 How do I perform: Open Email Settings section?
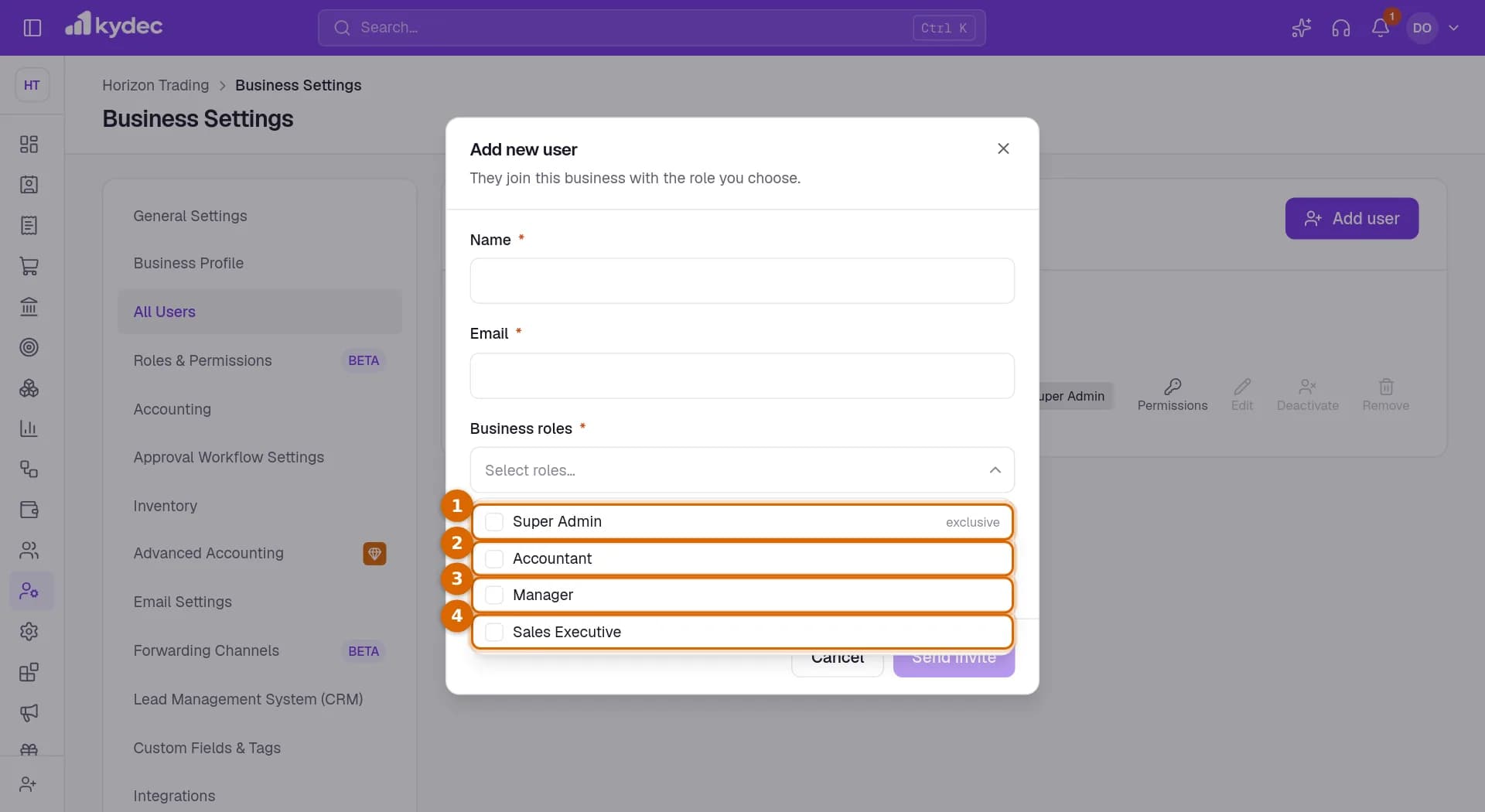[x=260, y=602]
